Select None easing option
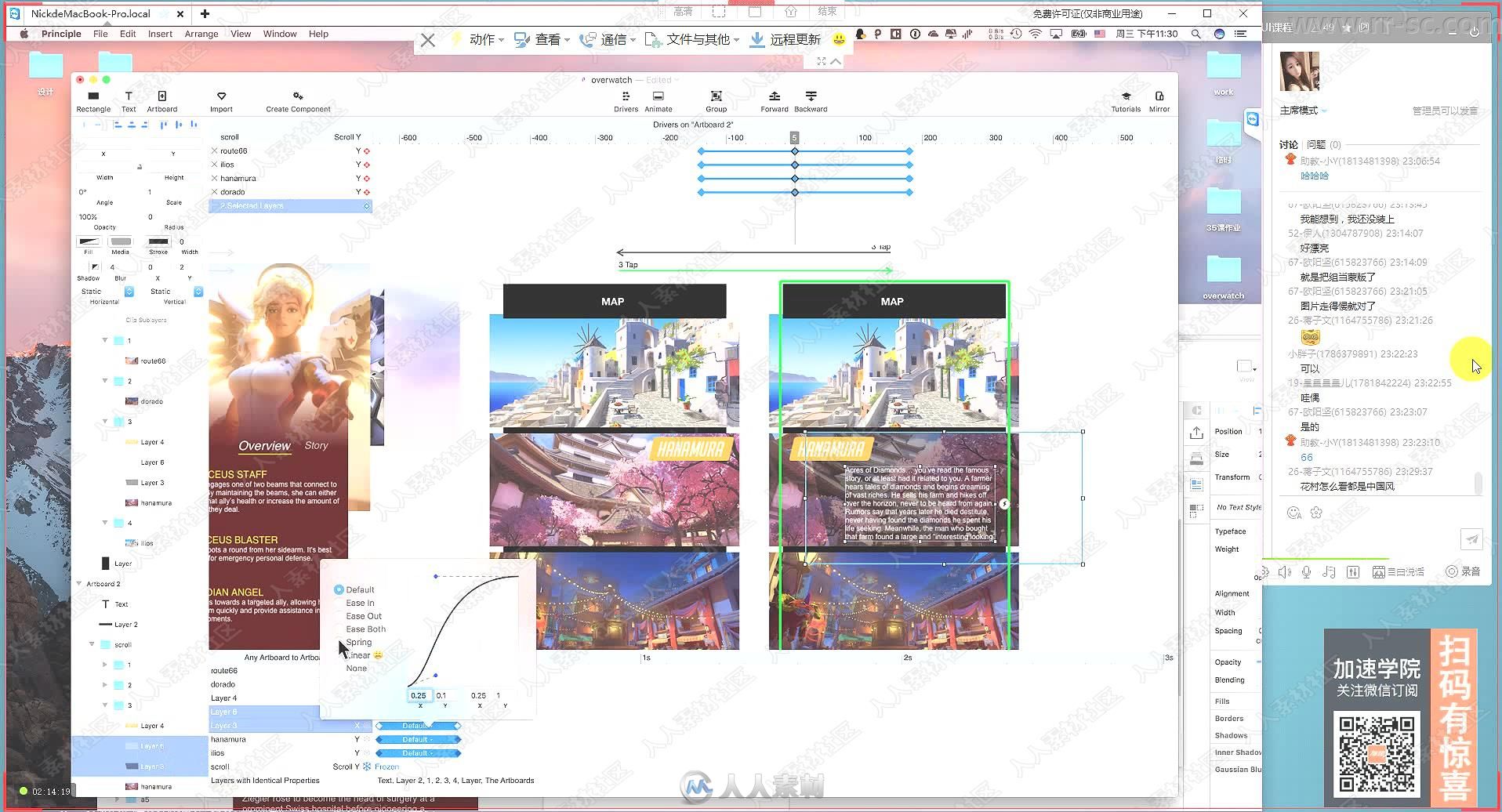This screenshot has height=812, width=1502. 356,669
